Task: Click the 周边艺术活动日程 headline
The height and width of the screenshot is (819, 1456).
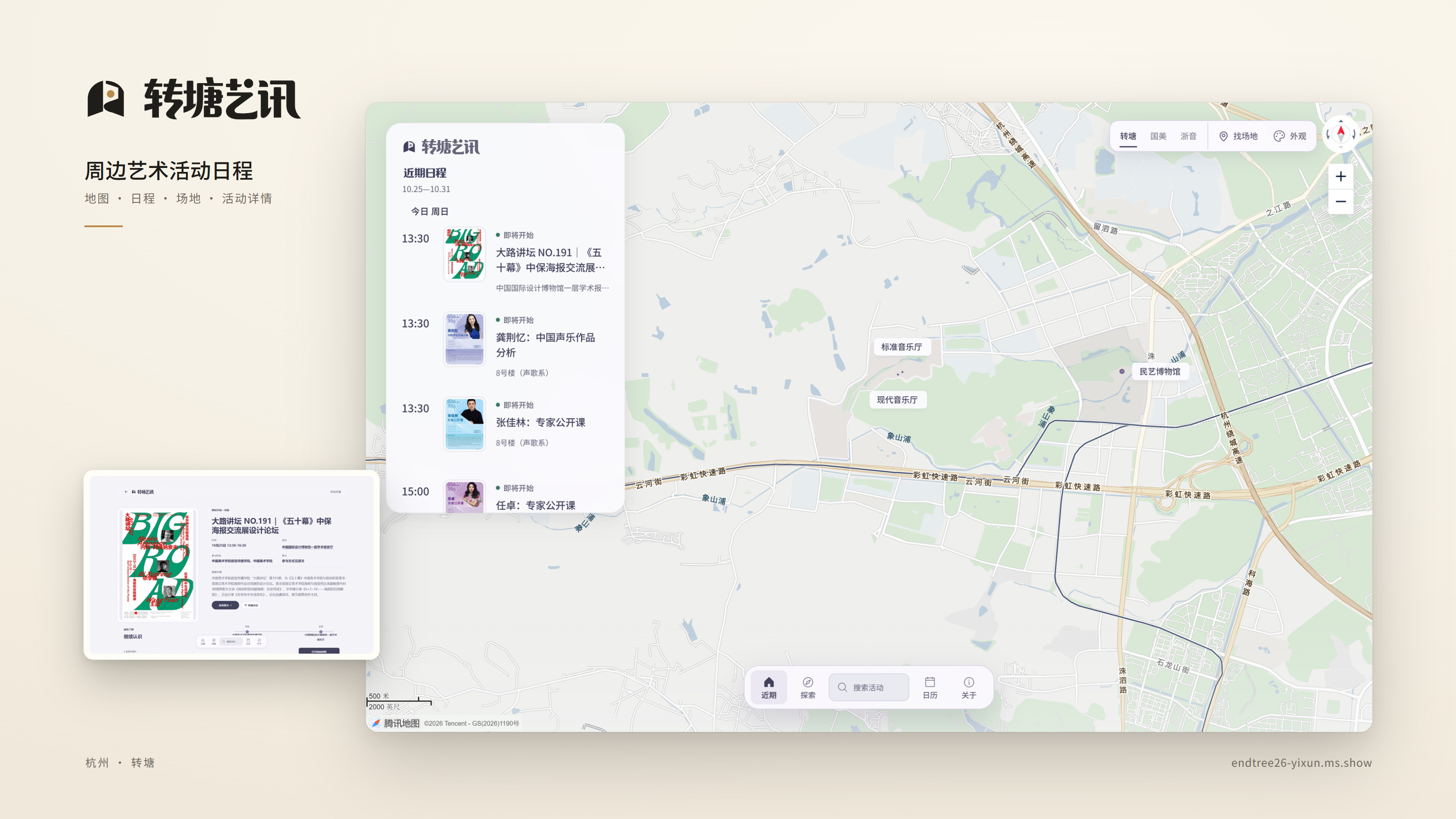Action: click(169, 171)
